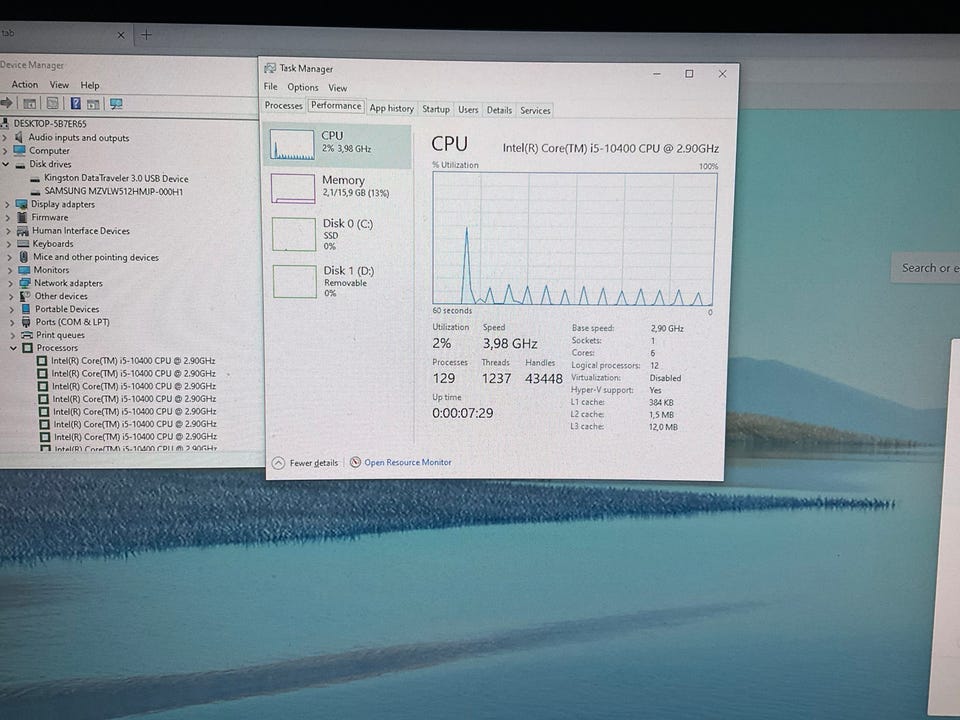The width and height of the screenshot is (960, 720).
Task: Collapse the Disk drives tree node
Action: (x=8, y=164)
